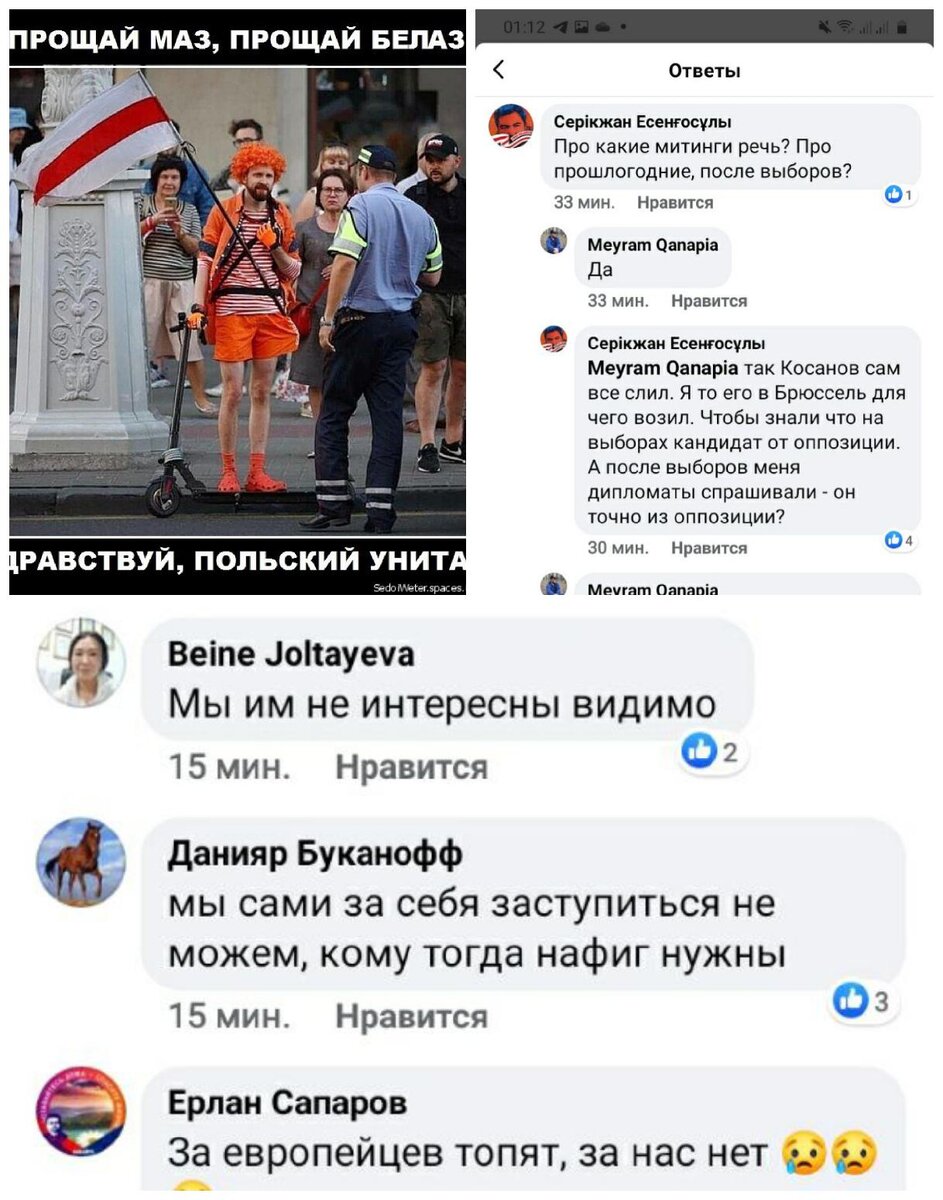View like count on Beine Joltayeva's comment
Screen dimensions: 943x1200
(x=710, y=752)
